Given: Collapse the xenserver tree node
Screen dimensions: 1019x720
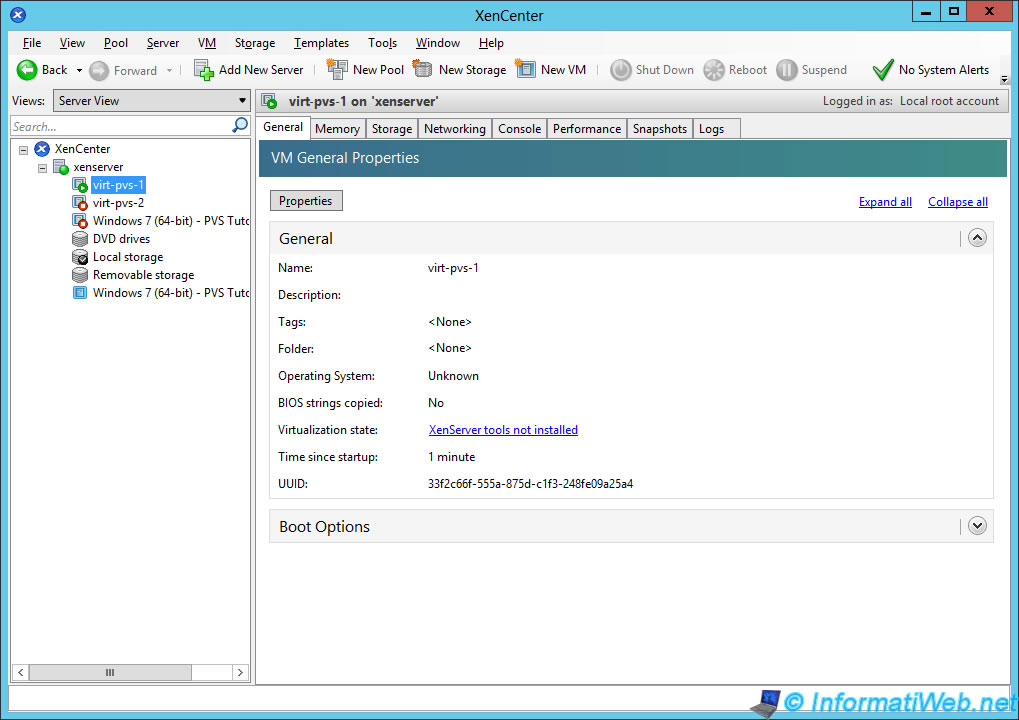Looking at the screenshot, I should pyautogui.click(x=42, y=167).
